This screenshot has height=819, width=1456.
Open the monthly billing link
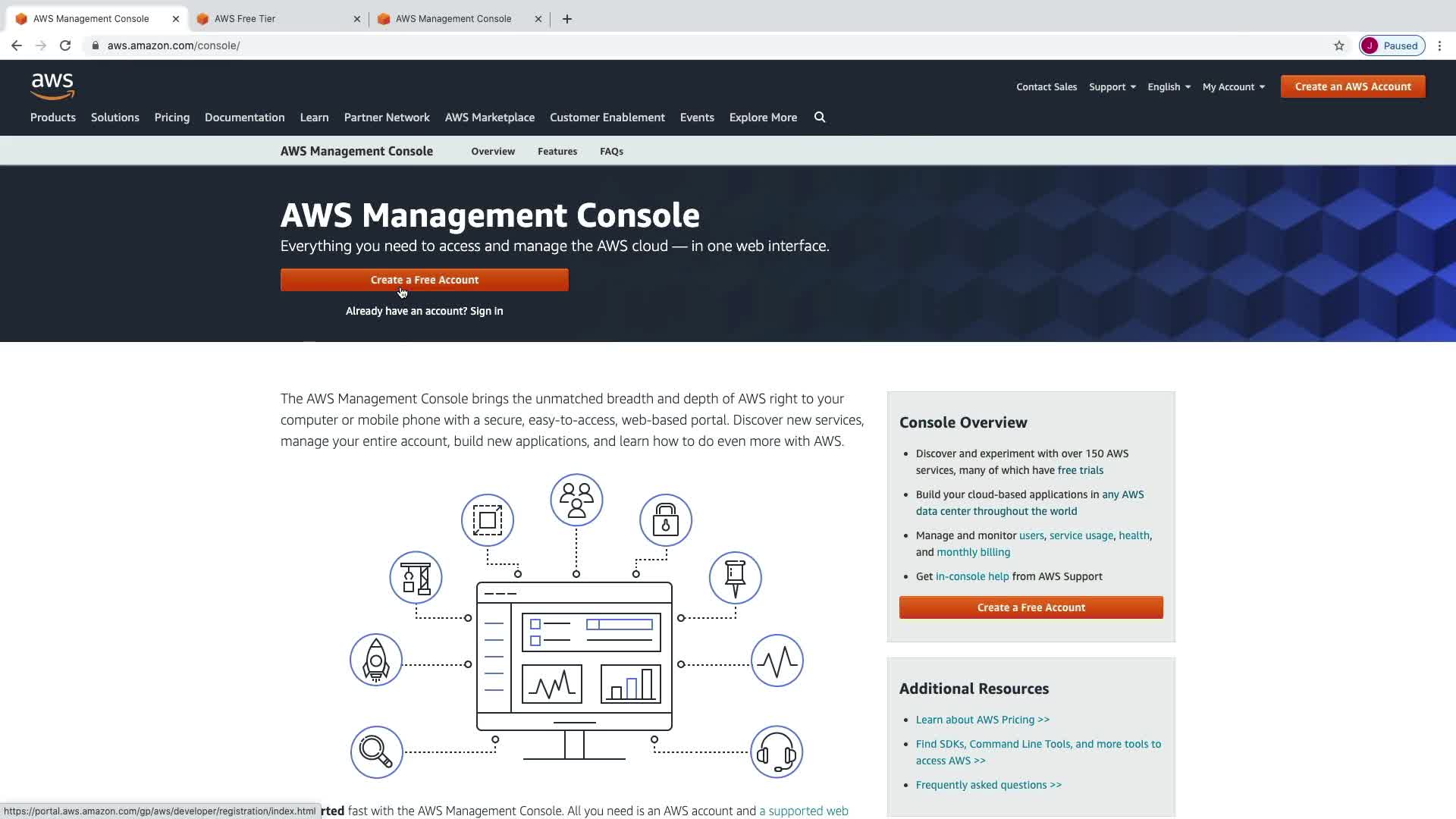point(973,552)
